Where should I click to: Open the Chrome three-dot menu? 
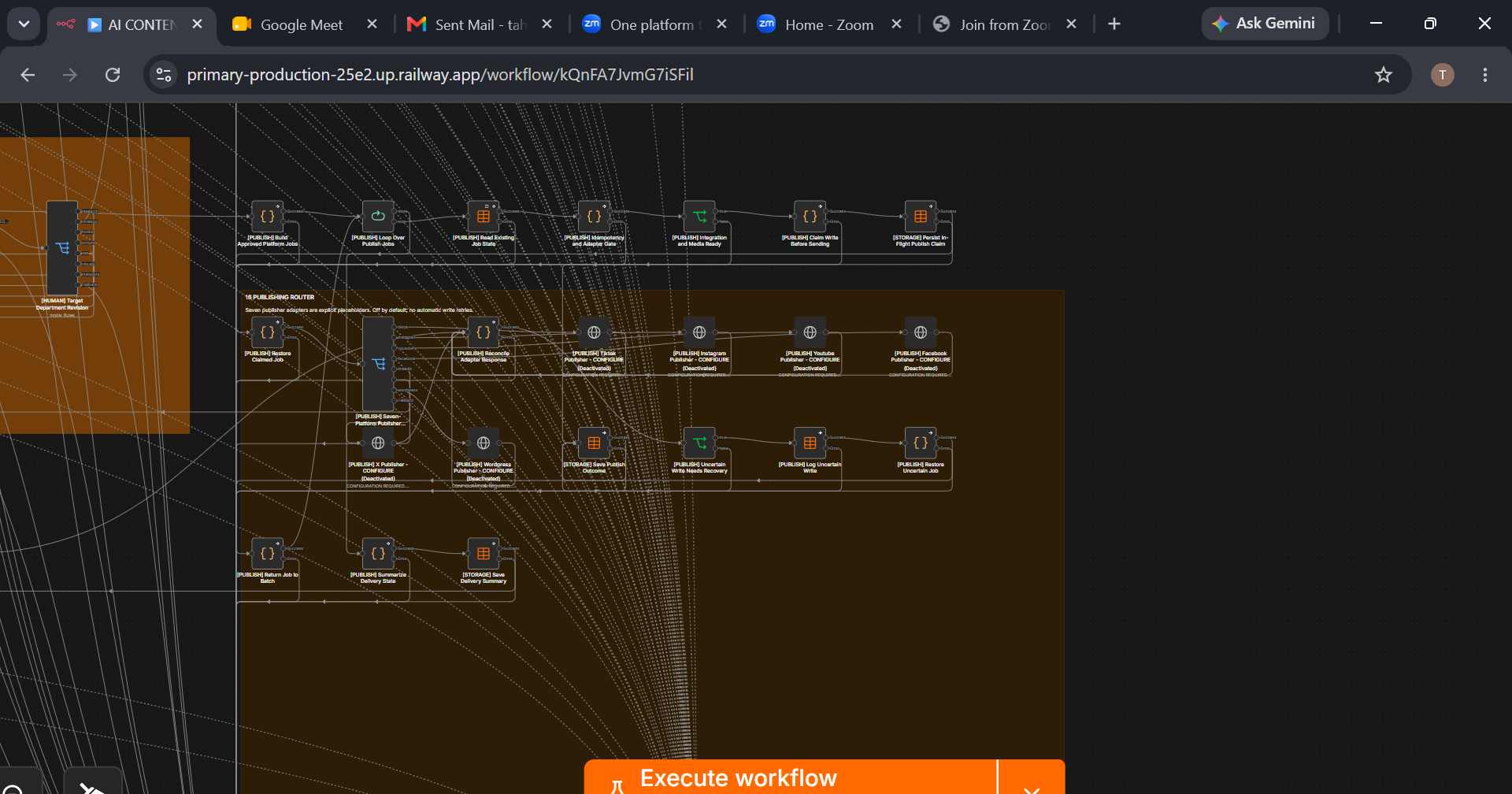(1485, 75)
